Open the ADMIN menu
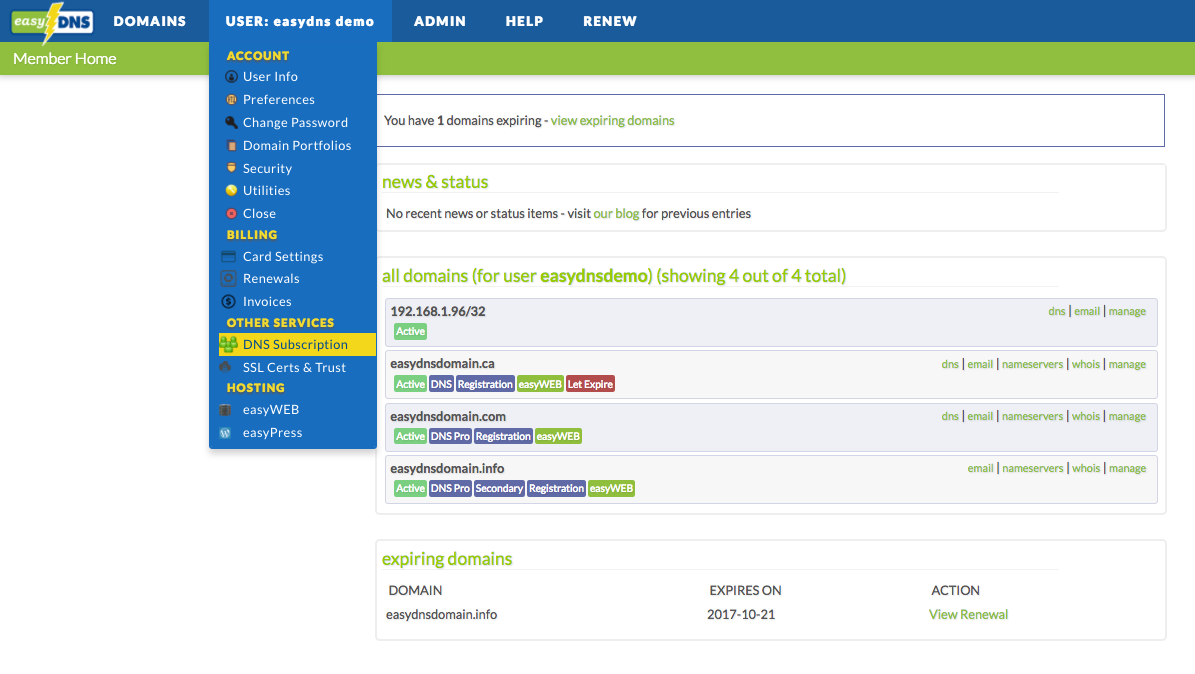Screen dimensions: 1195x674 pyautogui.click(x=440, y=21)
